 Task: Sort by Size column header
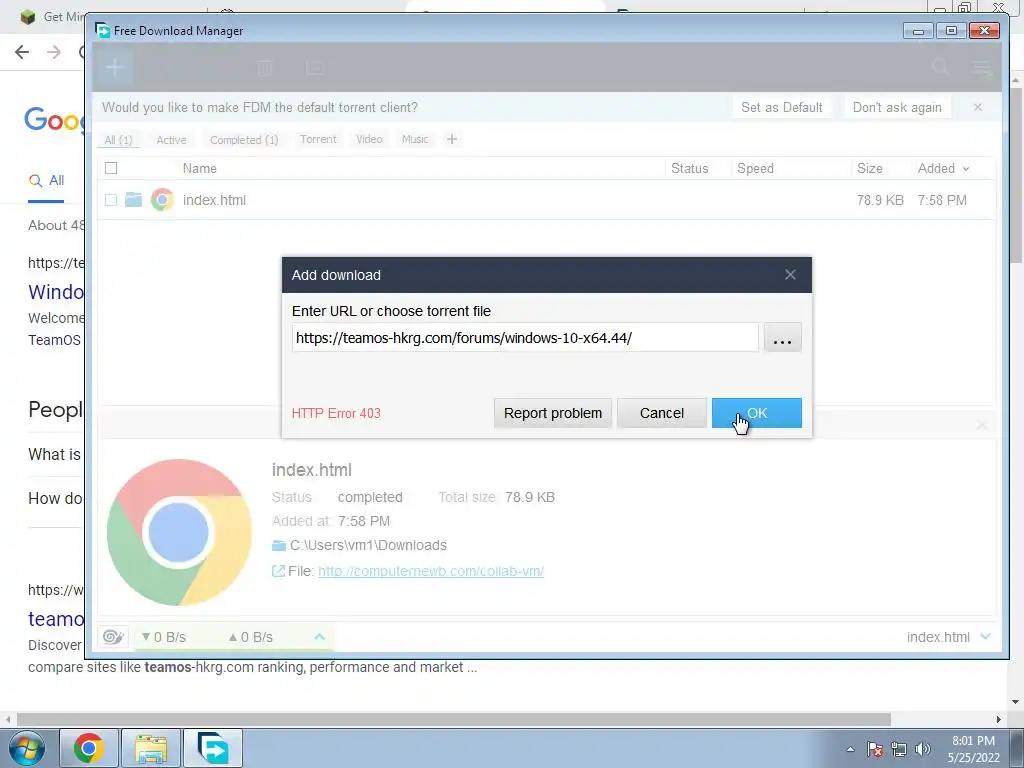click(x=870, y=168)
